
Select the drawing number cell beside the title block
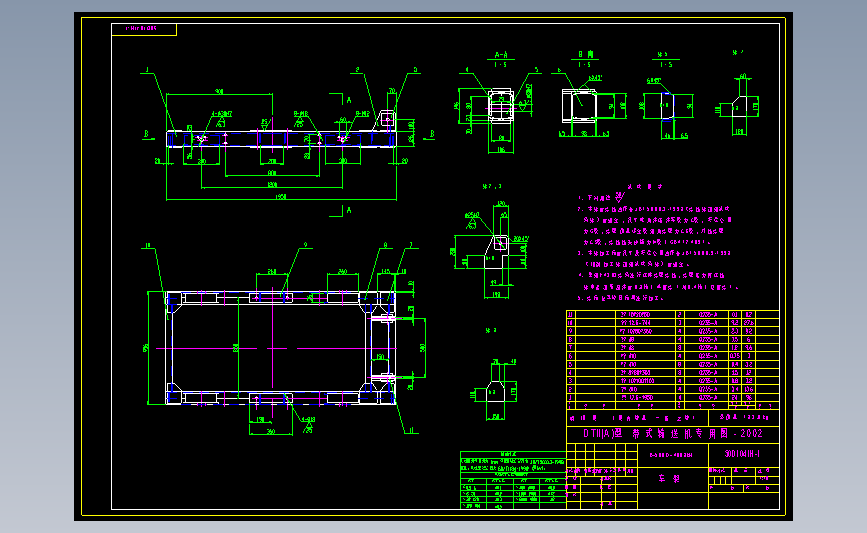pyautogui.click(x=744, y=454)
